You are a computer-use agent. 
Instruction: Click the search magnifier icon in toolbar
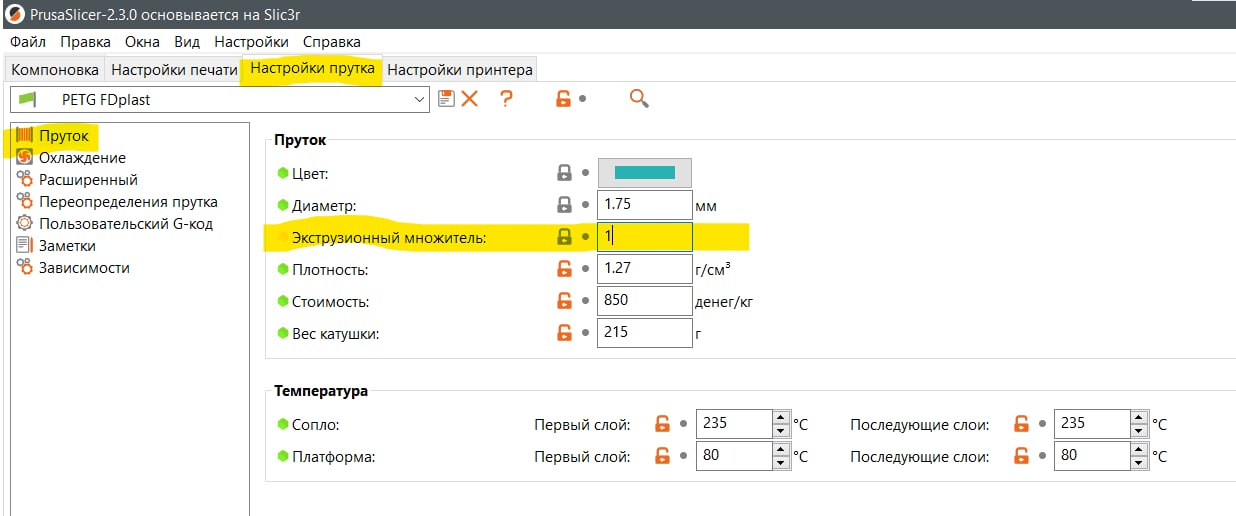click(639, 98)
